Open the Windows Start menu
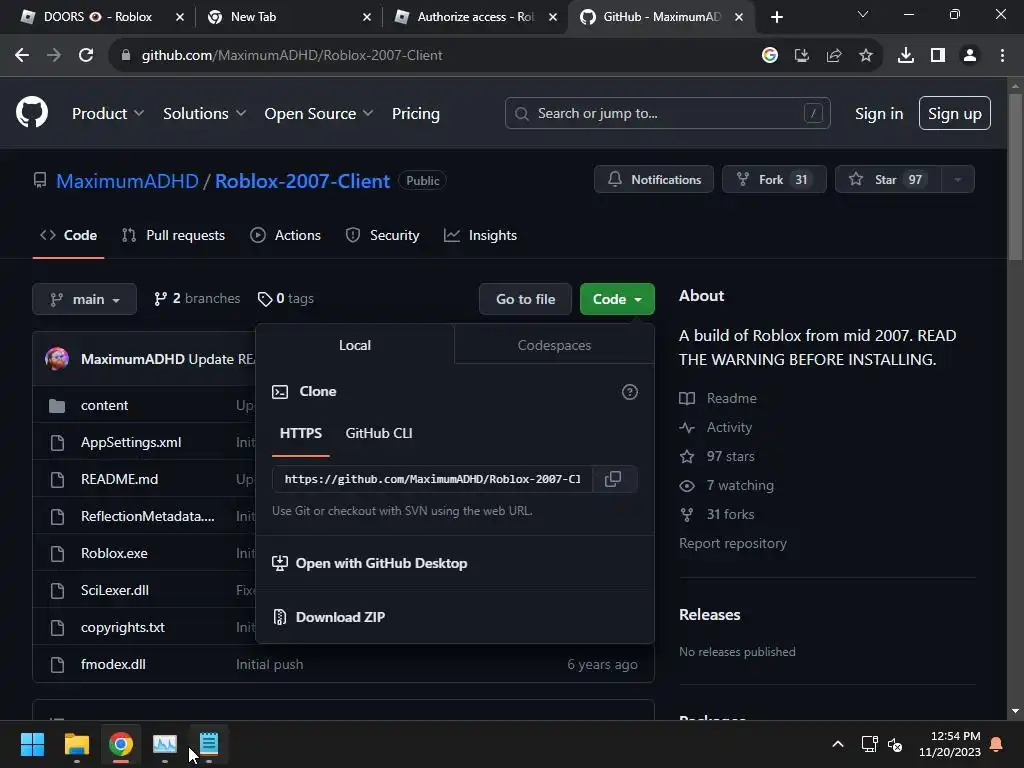The image size is (1024, 768). (x=32, y=744)
